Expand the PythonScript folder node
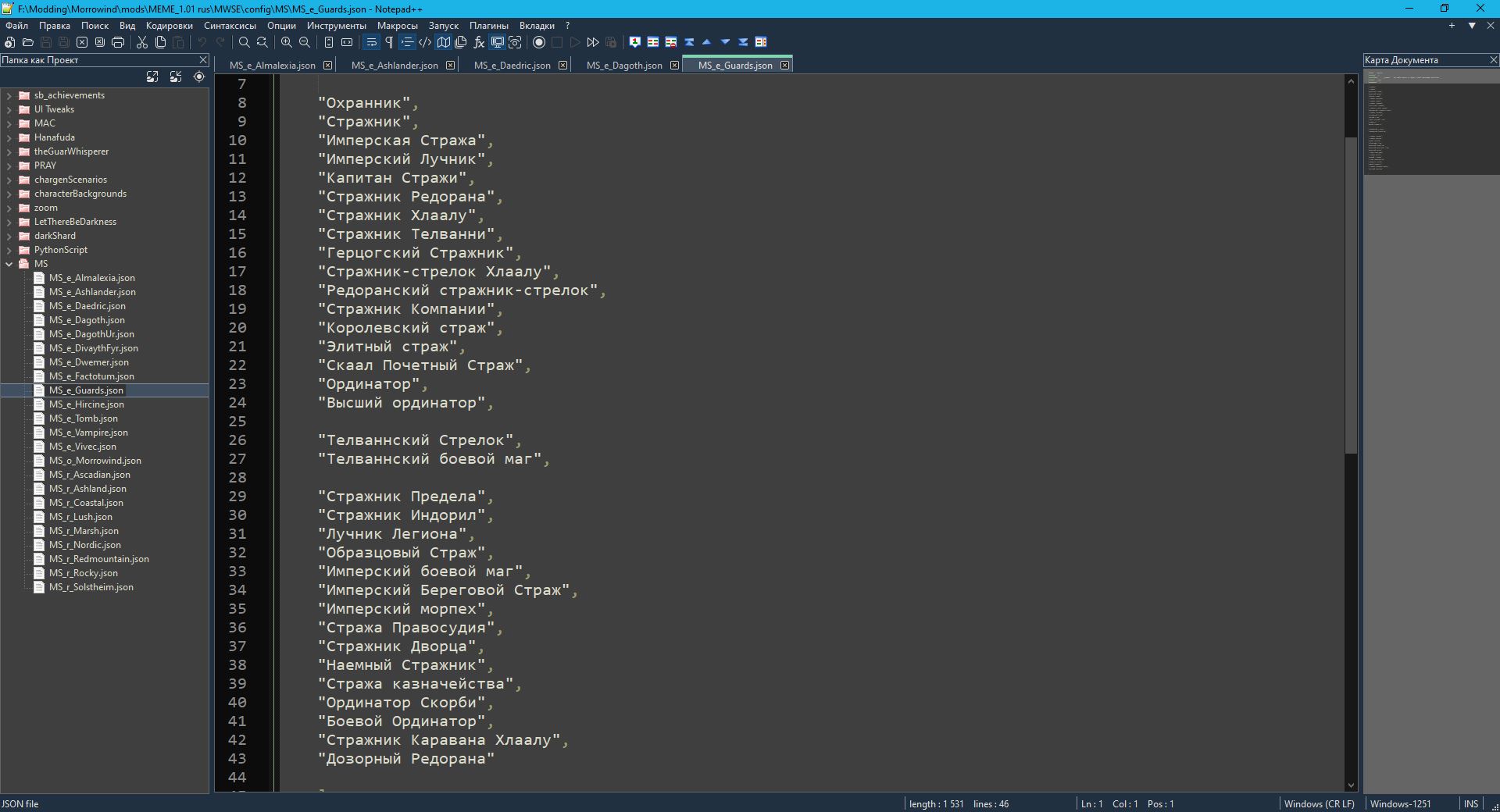This screenshot has height=812, width=1500. pos(9,250)
